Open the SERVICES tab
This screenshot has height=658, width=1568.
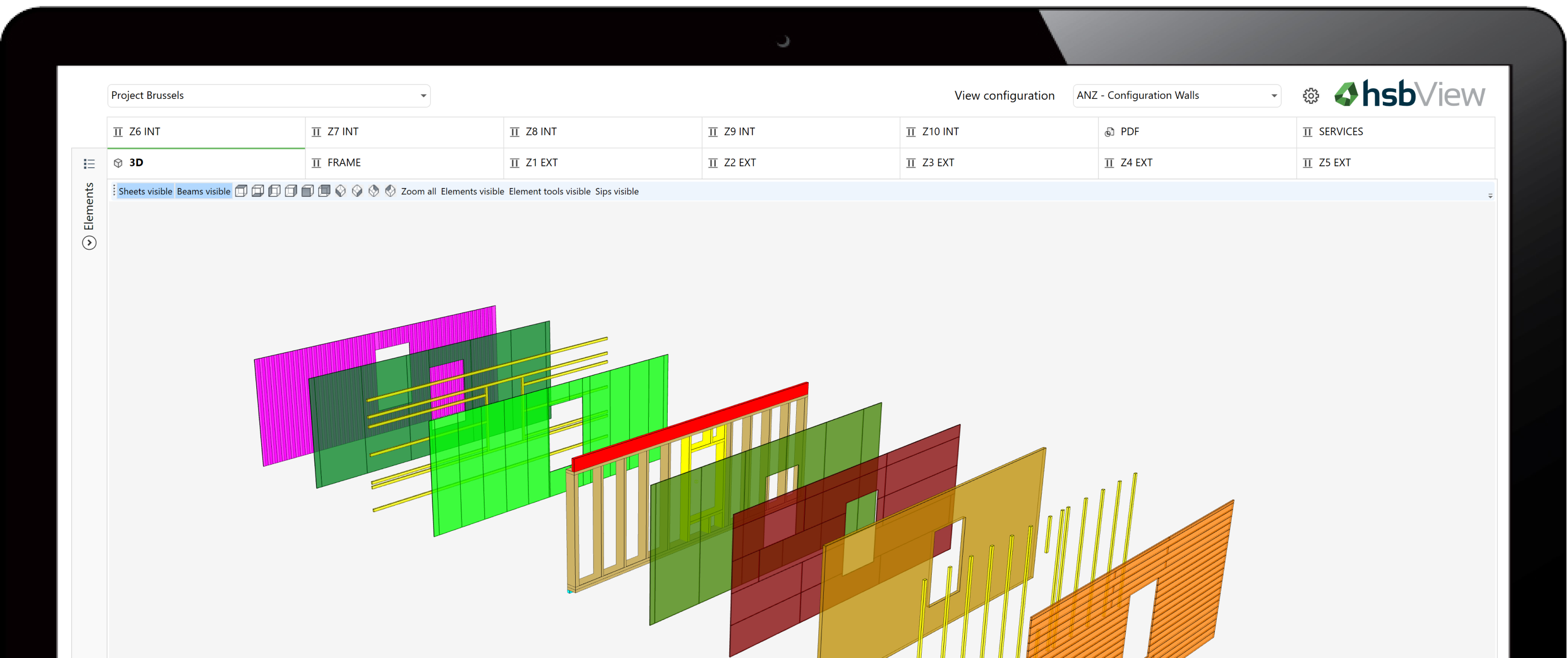(1396, 132)
